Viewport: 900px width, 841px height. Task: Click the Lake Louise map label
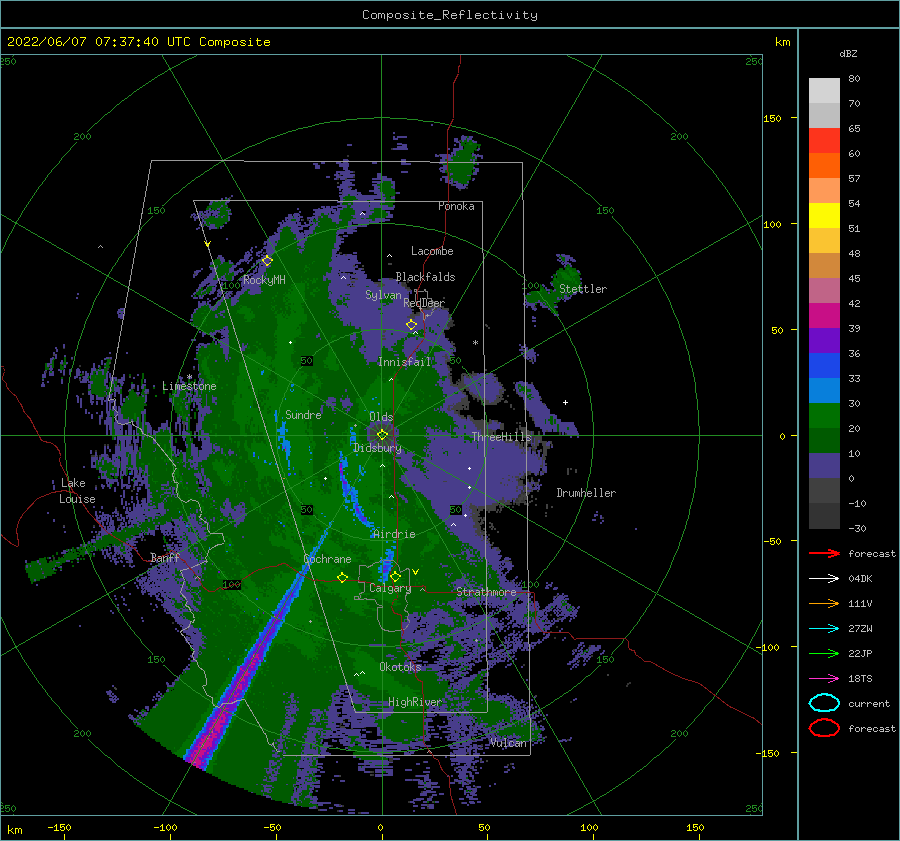[x=77, y=491]
